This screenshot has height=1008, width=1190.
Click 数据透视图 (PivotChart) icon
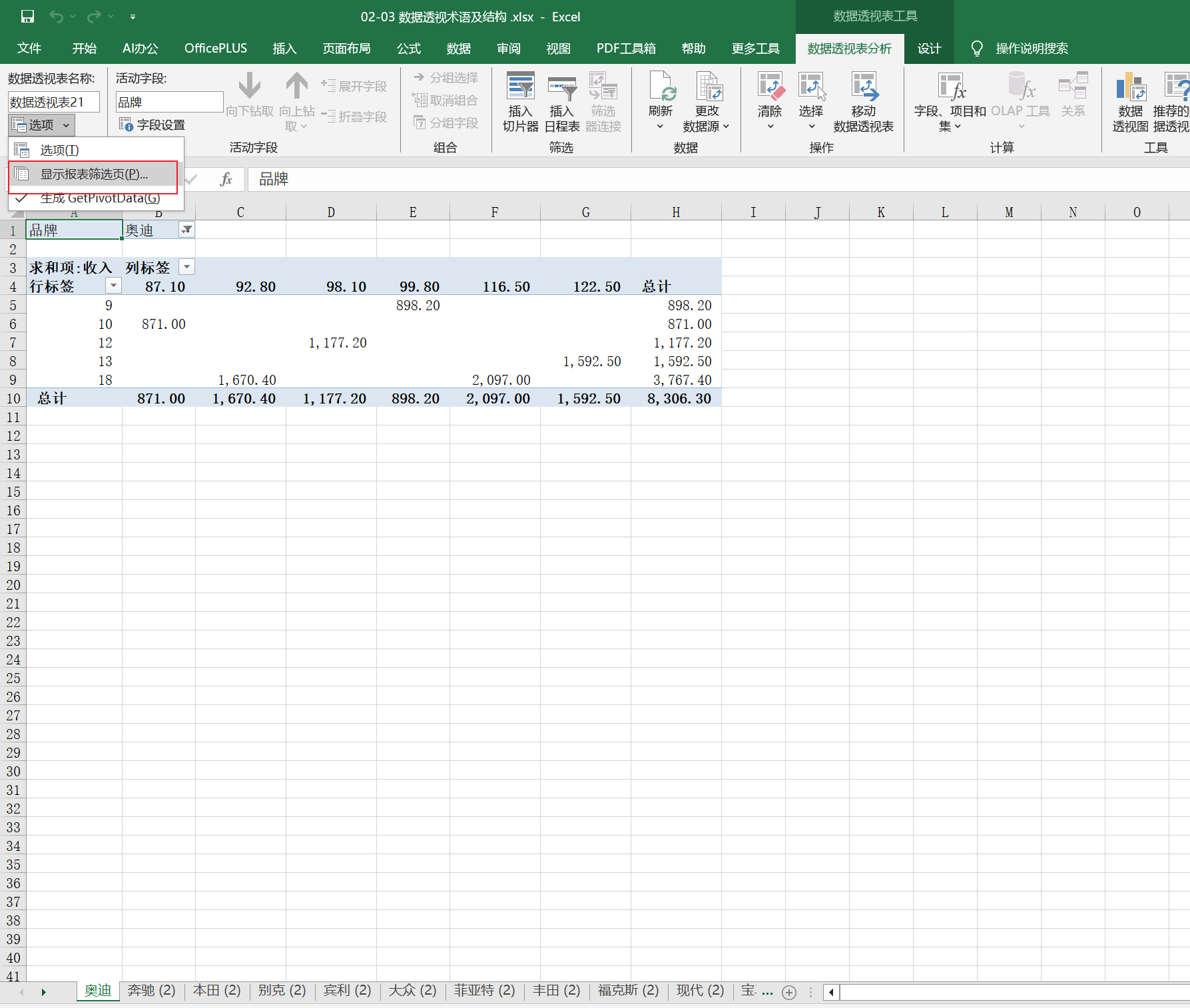(x=1131, y=85)
